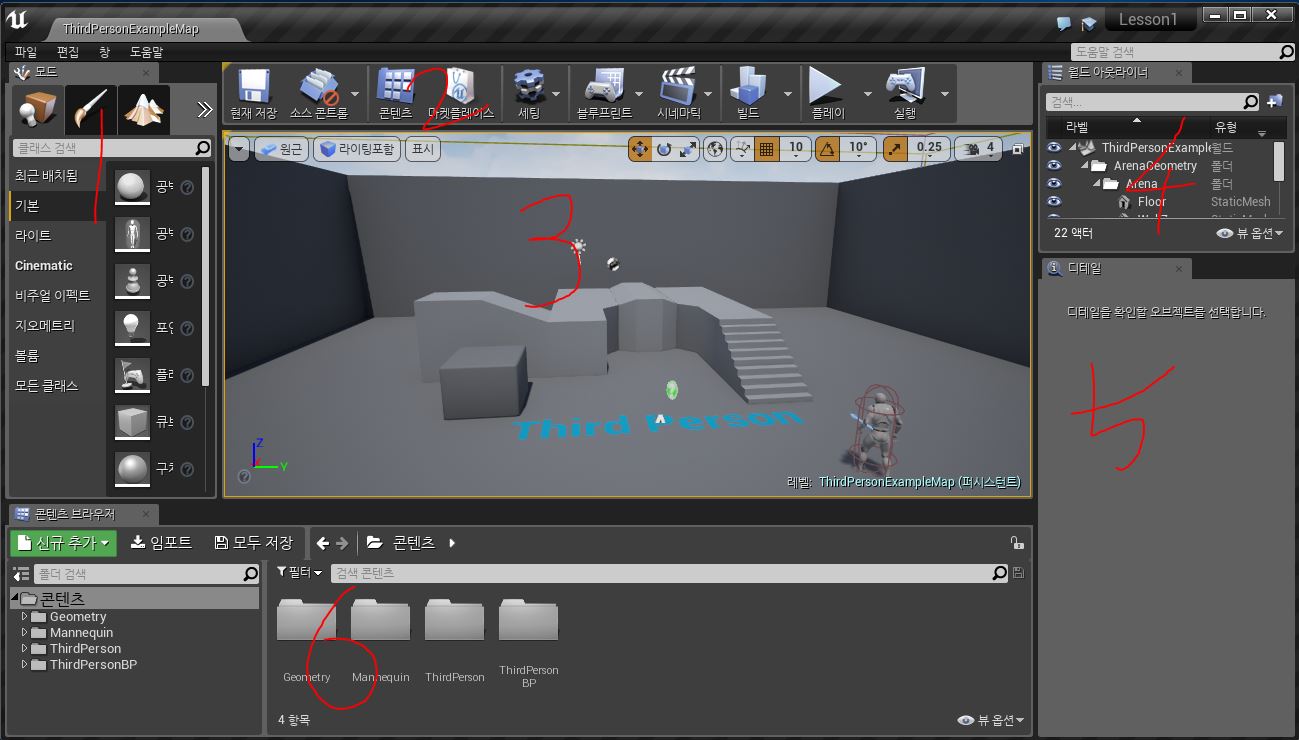Toggle visibility eye for Floor mesh
Viewport: 1299px width, 740px height.
click(1053, 202)
